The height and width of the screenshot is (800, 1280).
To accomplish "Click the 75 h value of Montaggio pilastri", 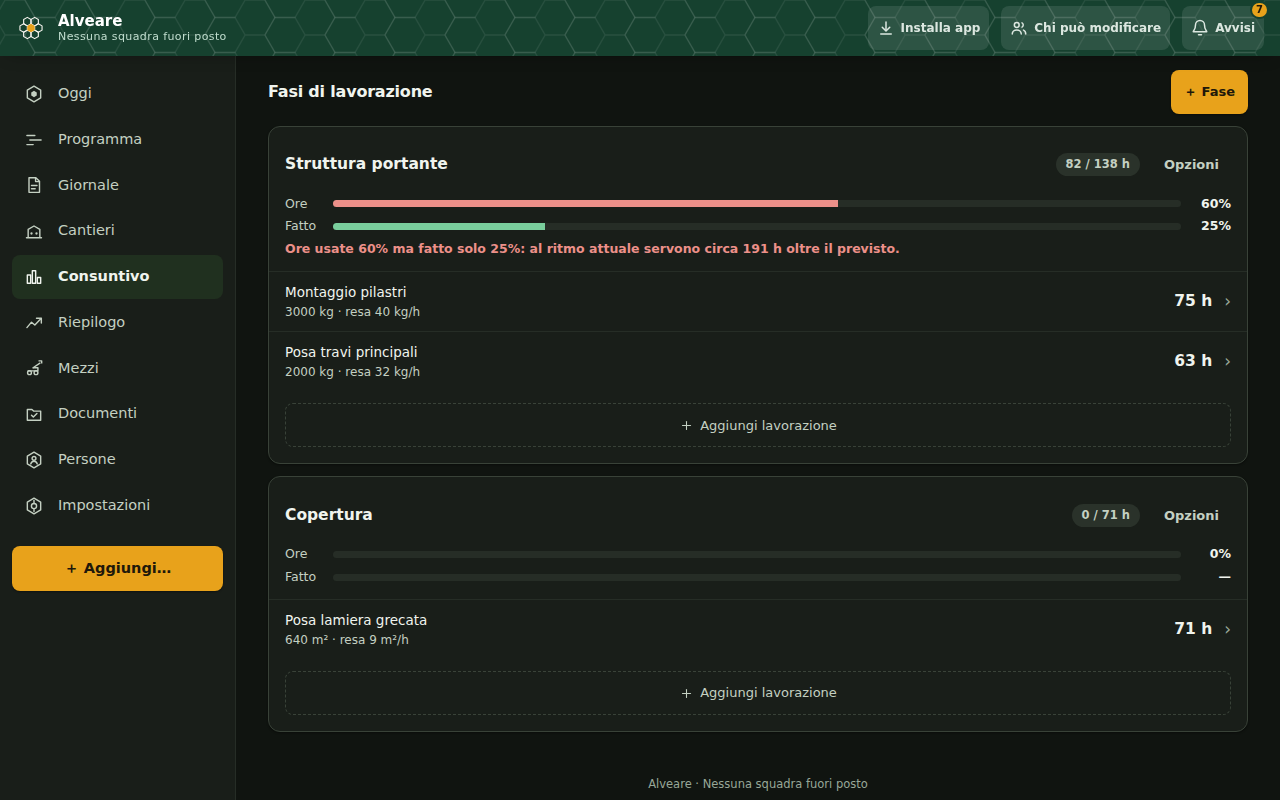I will tap(1193, 301).
